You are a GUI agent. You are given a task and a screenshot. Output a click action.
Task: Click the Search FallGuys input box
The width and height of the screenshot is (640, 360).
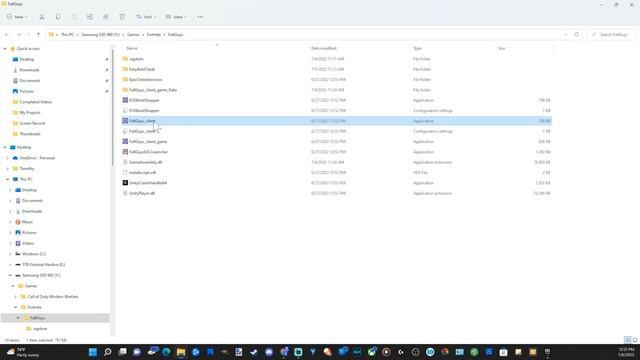pyautogui.click(x=611, y=35)
